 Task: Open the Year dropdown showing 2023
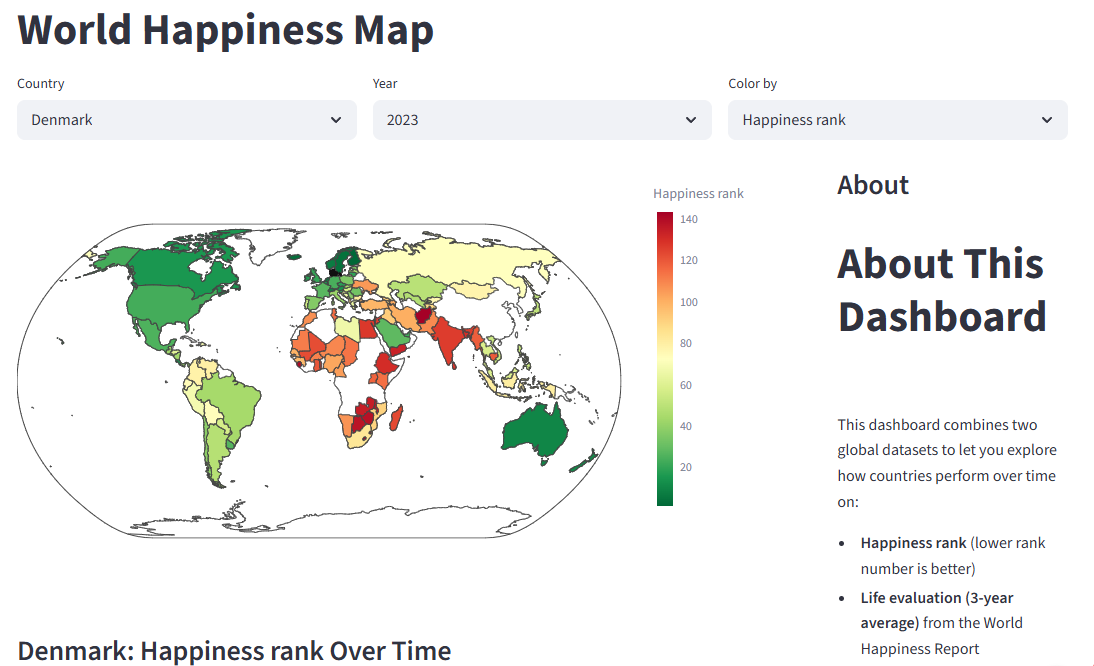coord(540,119)
